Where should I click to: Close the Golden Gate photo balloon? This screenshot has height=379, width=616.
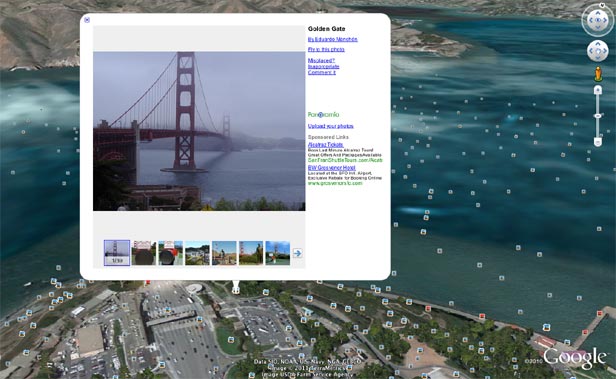pyautogui.click(x=87, y=20)
